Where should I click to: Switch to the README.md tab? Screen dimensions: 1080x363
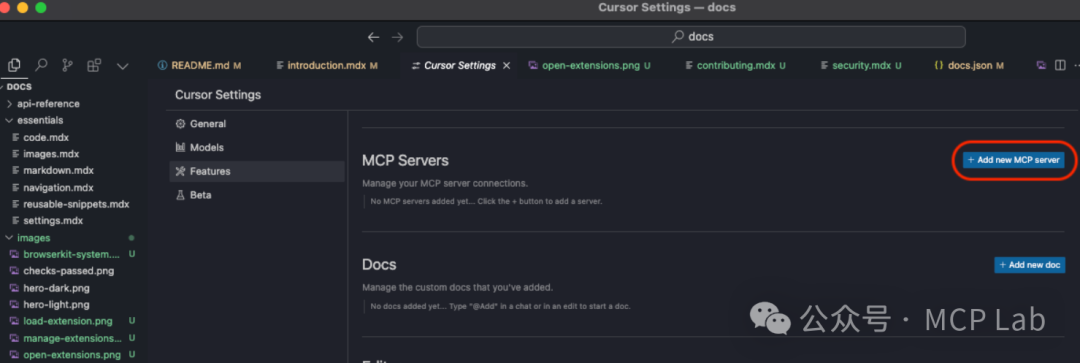200,65
